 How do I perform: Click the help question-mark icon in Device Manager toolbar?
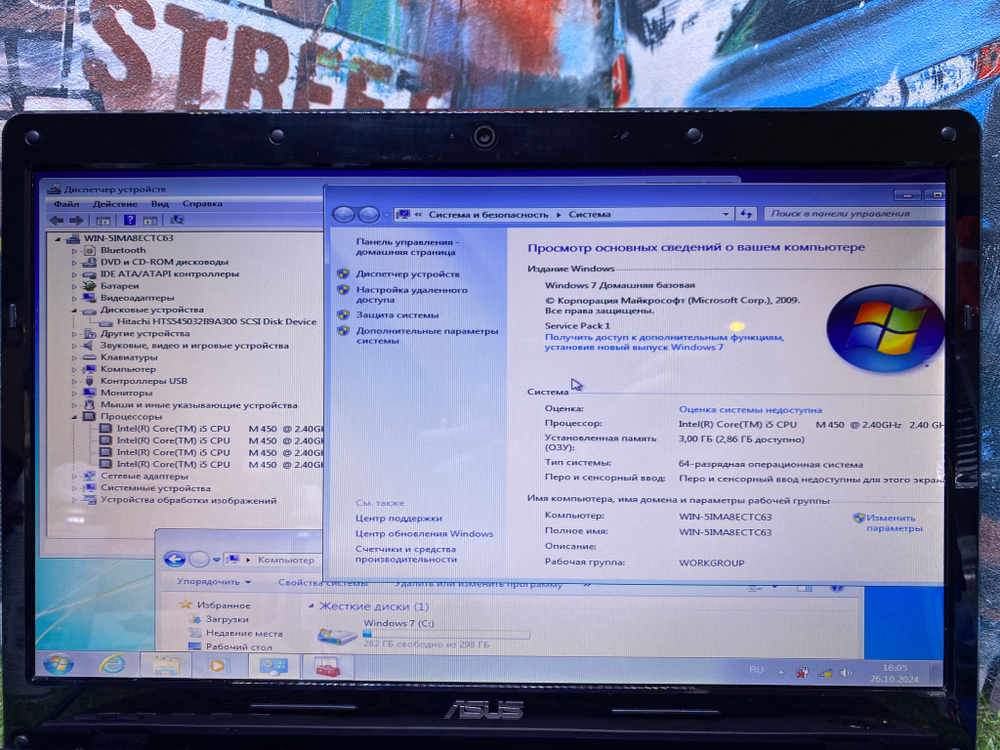point(129,219)
